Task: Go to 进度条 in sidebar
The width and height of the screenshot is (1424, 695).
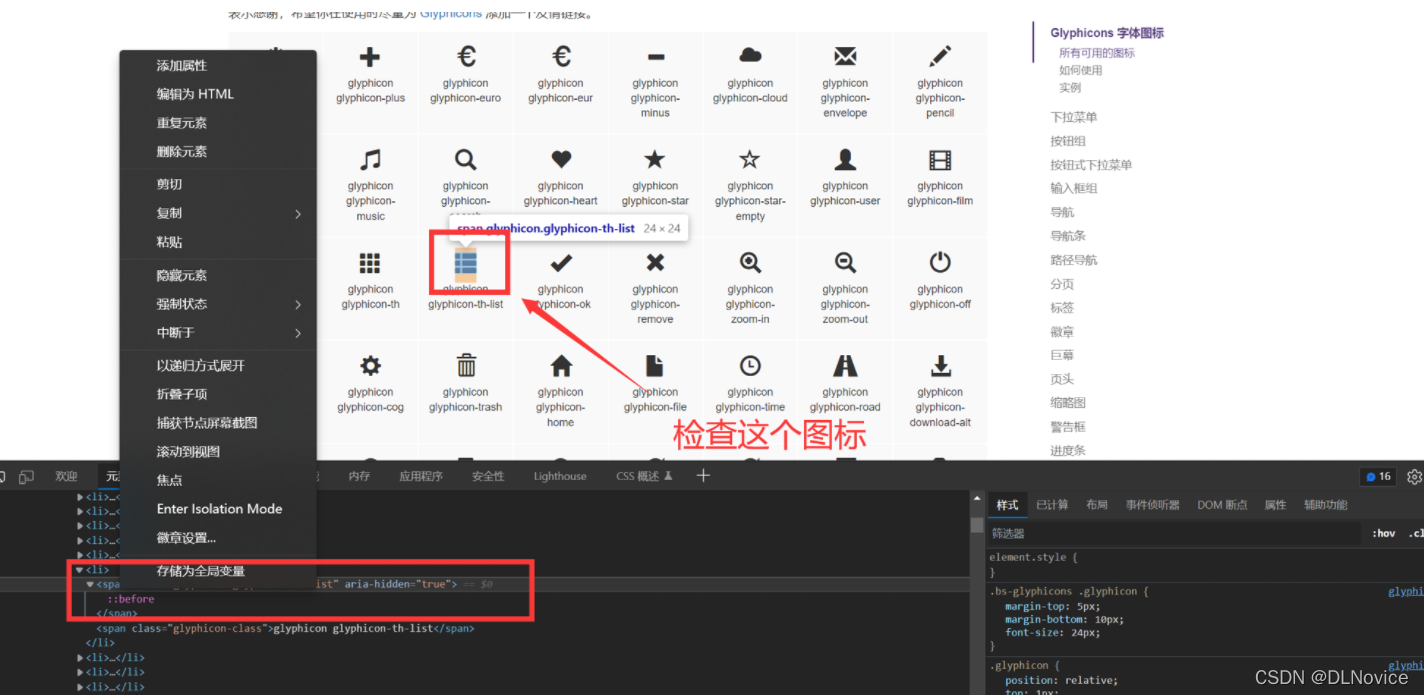Action: 1068,451
